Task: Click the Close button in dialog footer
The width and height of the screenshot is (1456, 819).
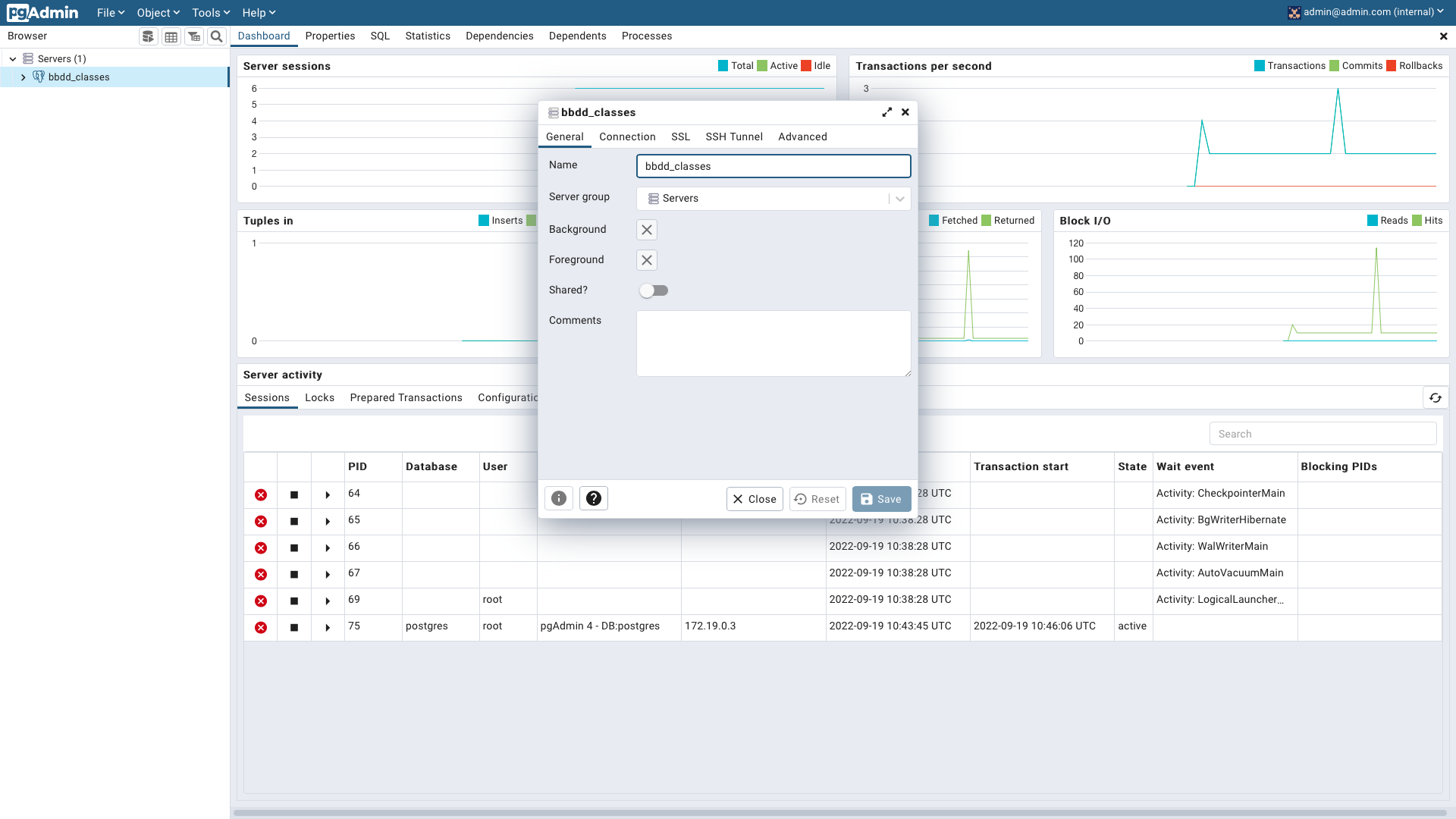Action: 755,499
